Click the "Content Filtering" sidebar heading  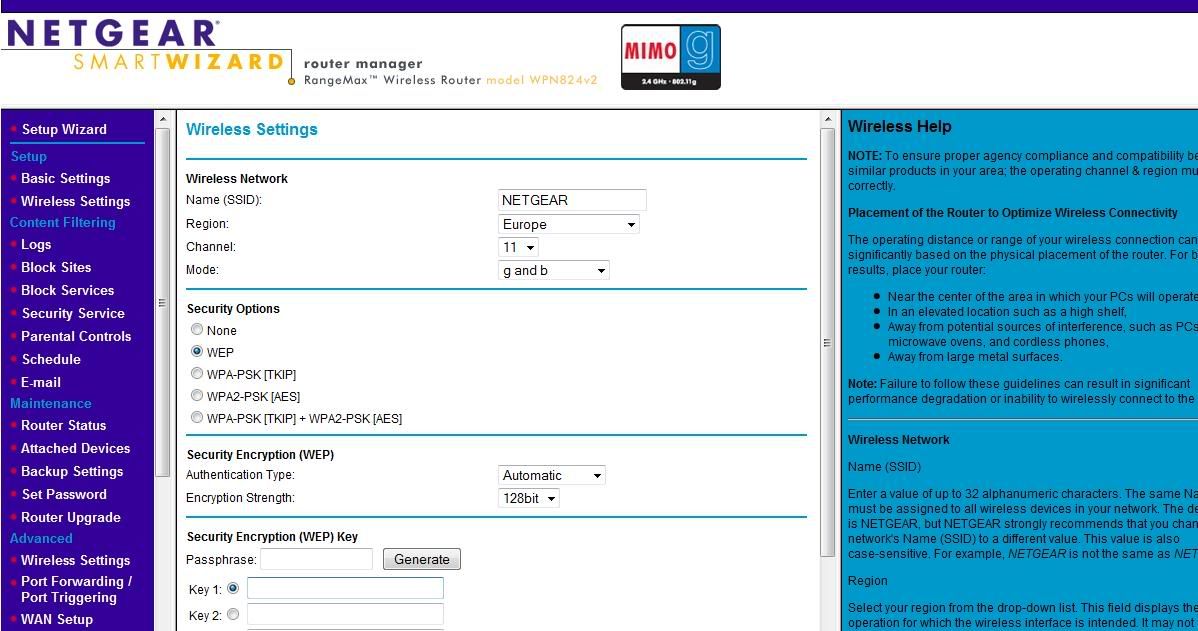pyautogui.click(x=63, y=222)
